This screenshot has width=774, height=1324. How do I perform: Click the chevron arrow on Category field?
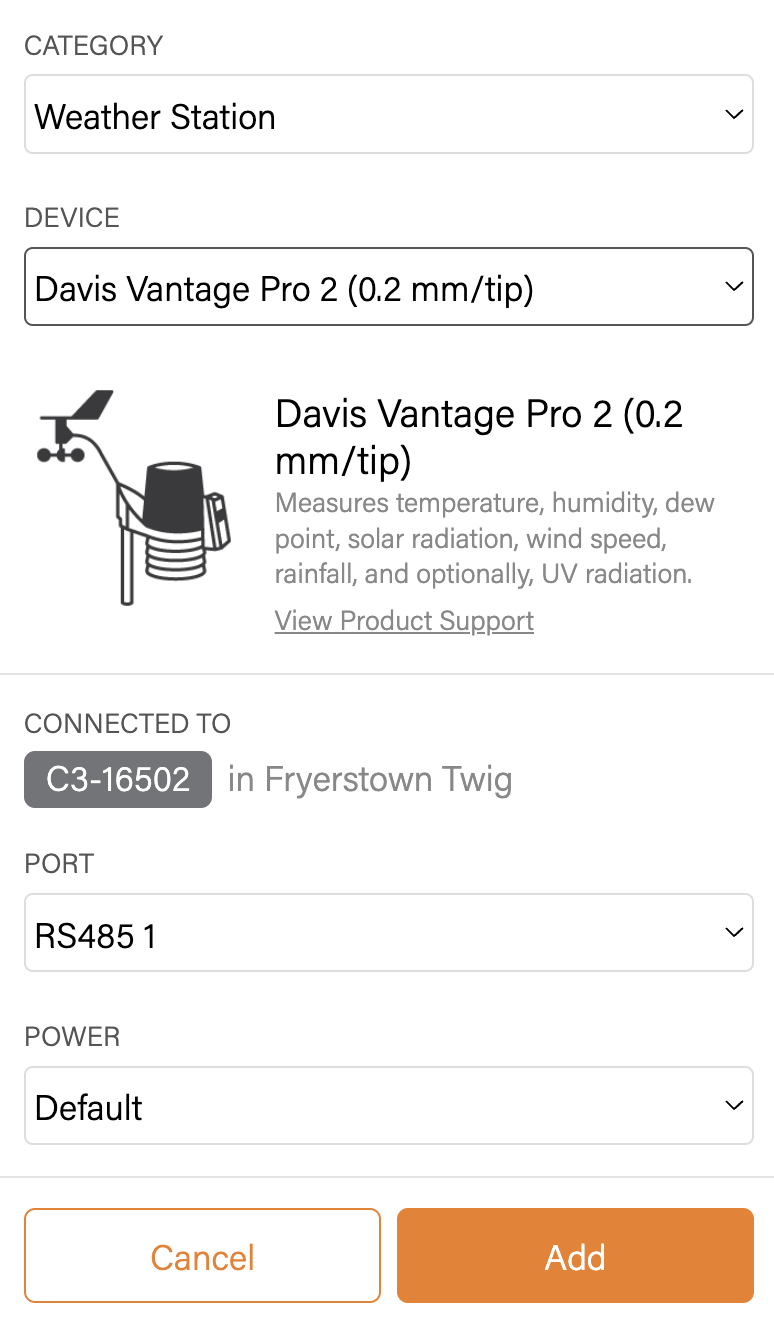[734, 115]
